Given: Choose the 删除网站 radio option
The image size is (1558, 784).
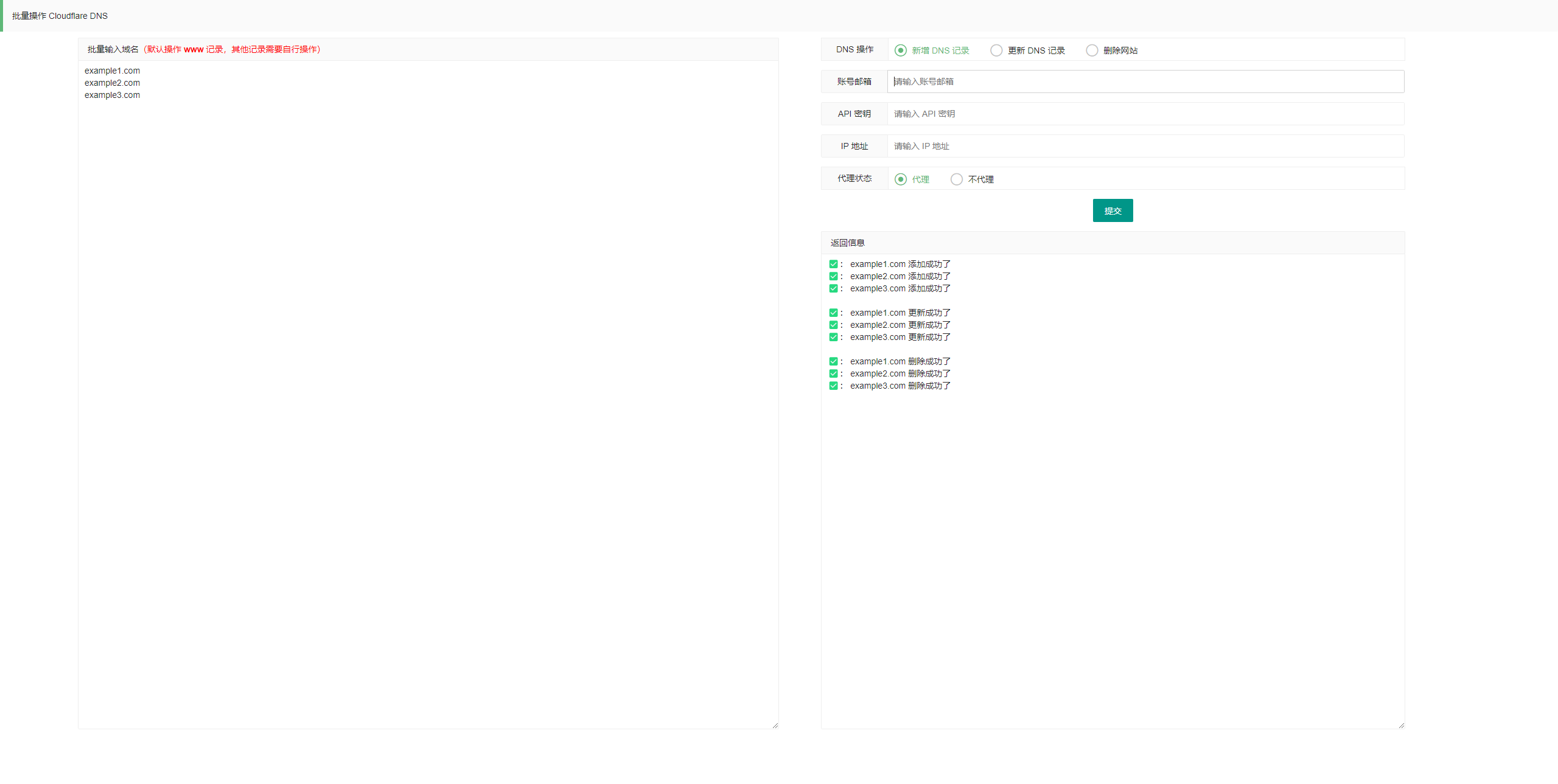Looking at the screenshot, I should point(1112,50).
